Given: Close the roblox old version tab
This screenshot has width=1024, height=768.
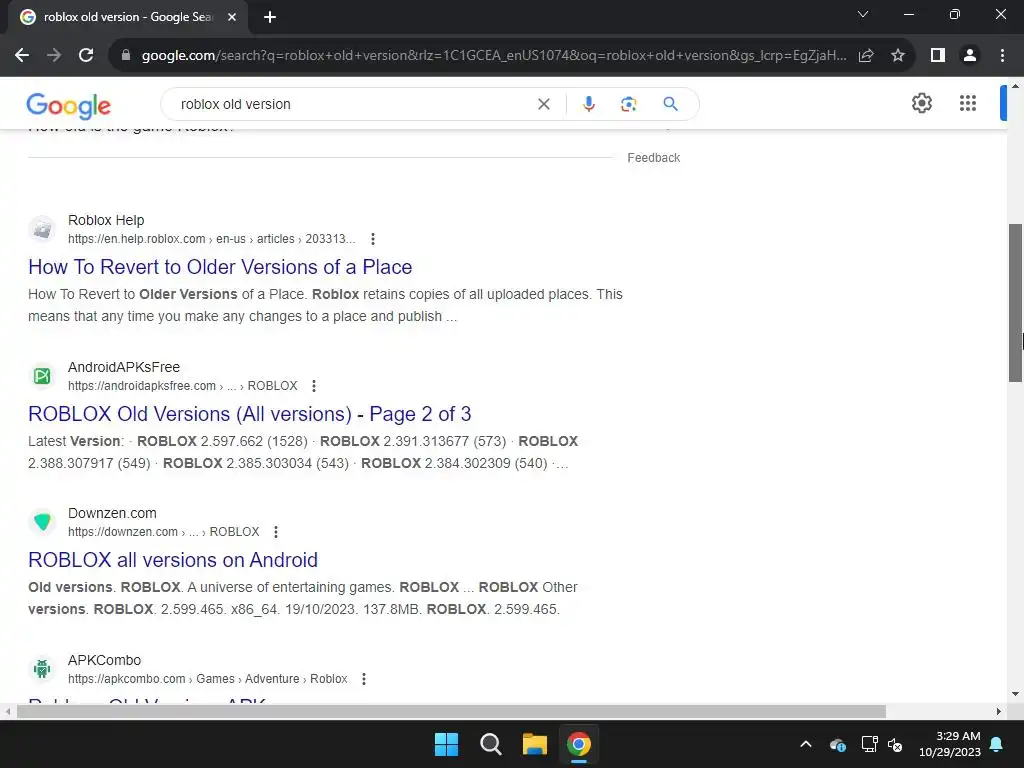Looking at the screenshot, I should coord(232,17).
